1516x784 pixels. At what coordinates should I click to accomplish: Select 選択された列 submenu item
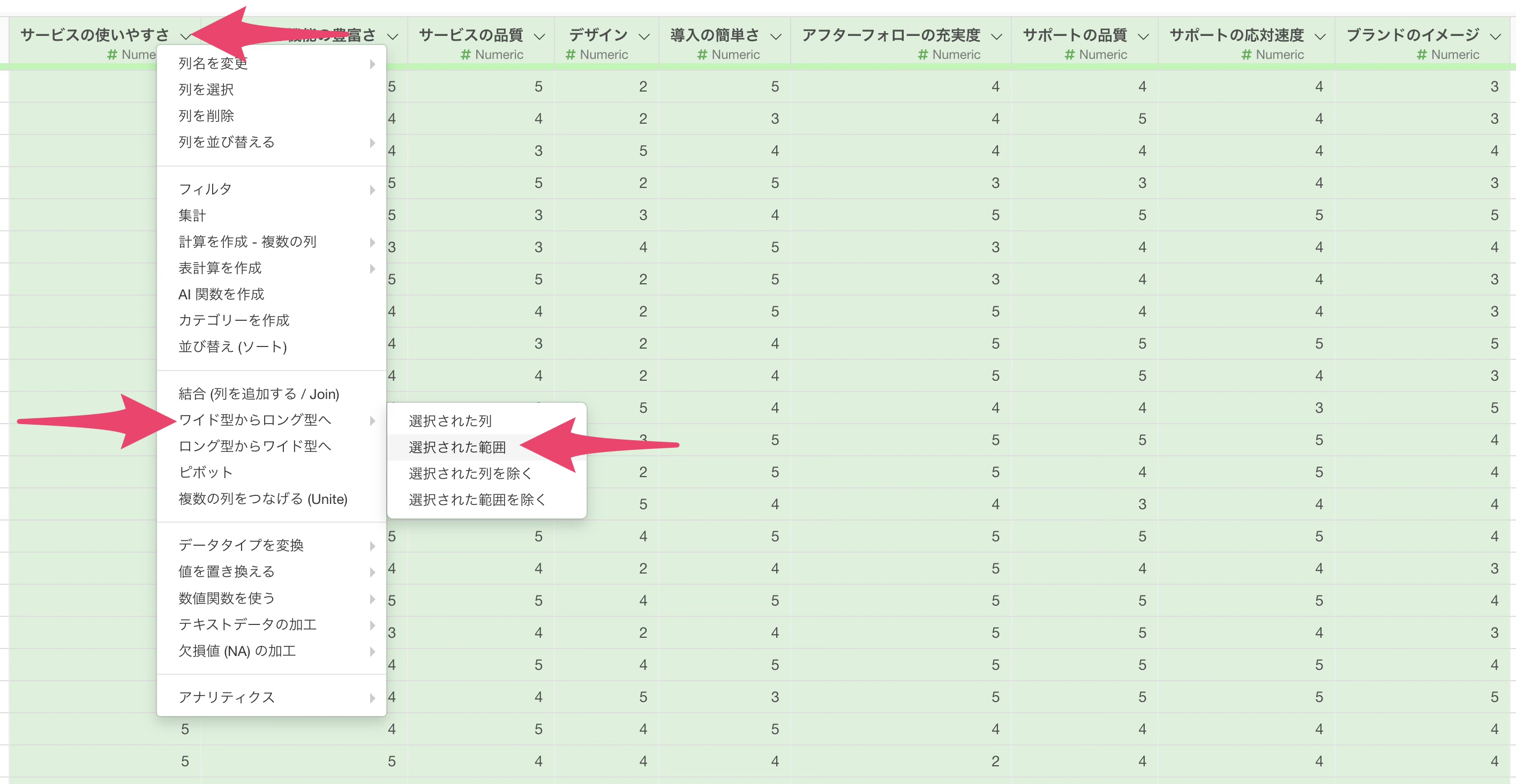pos(449,421)
